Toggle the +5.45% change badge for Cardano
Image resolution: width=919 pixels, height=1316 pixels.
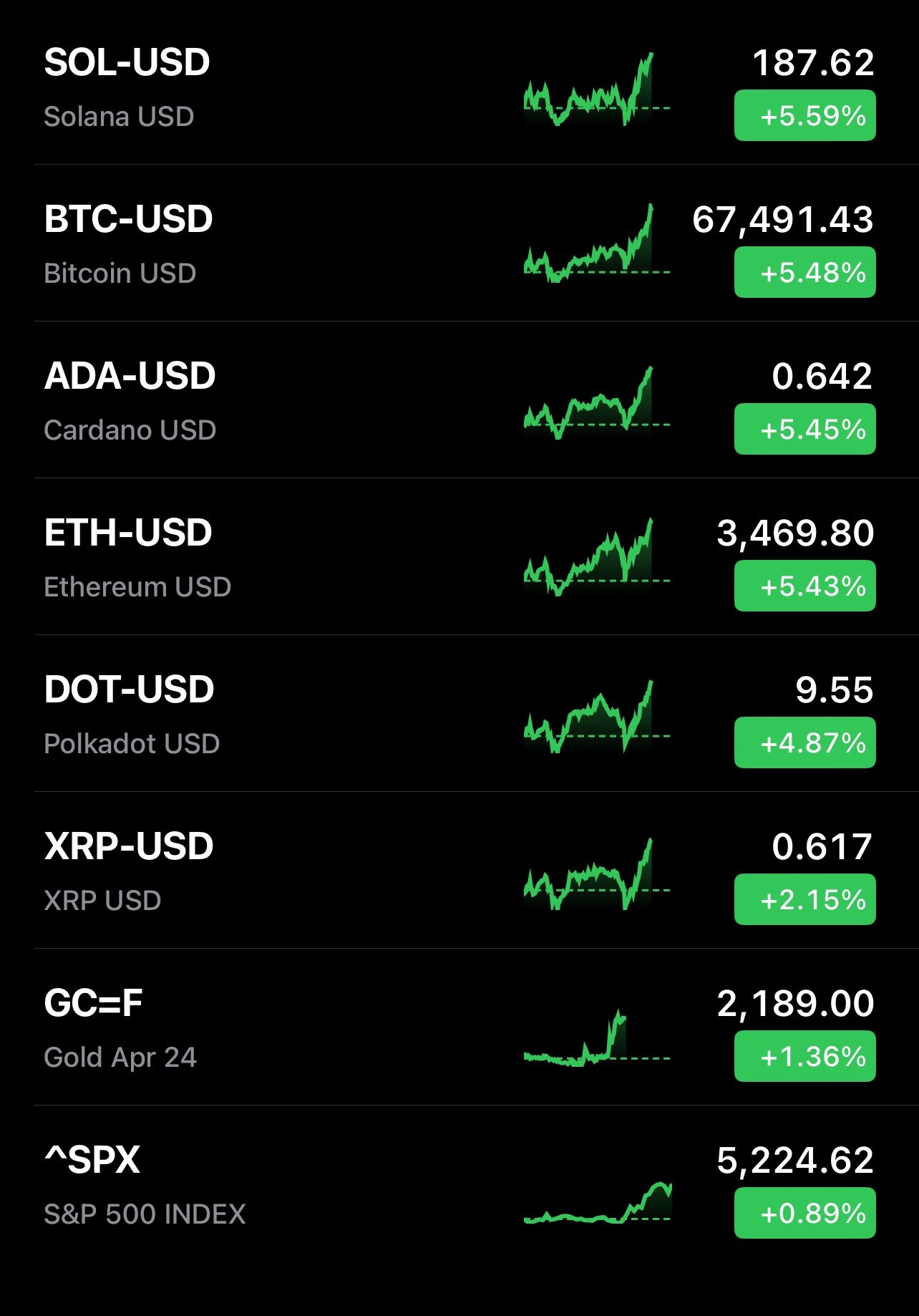pos(804,429)
